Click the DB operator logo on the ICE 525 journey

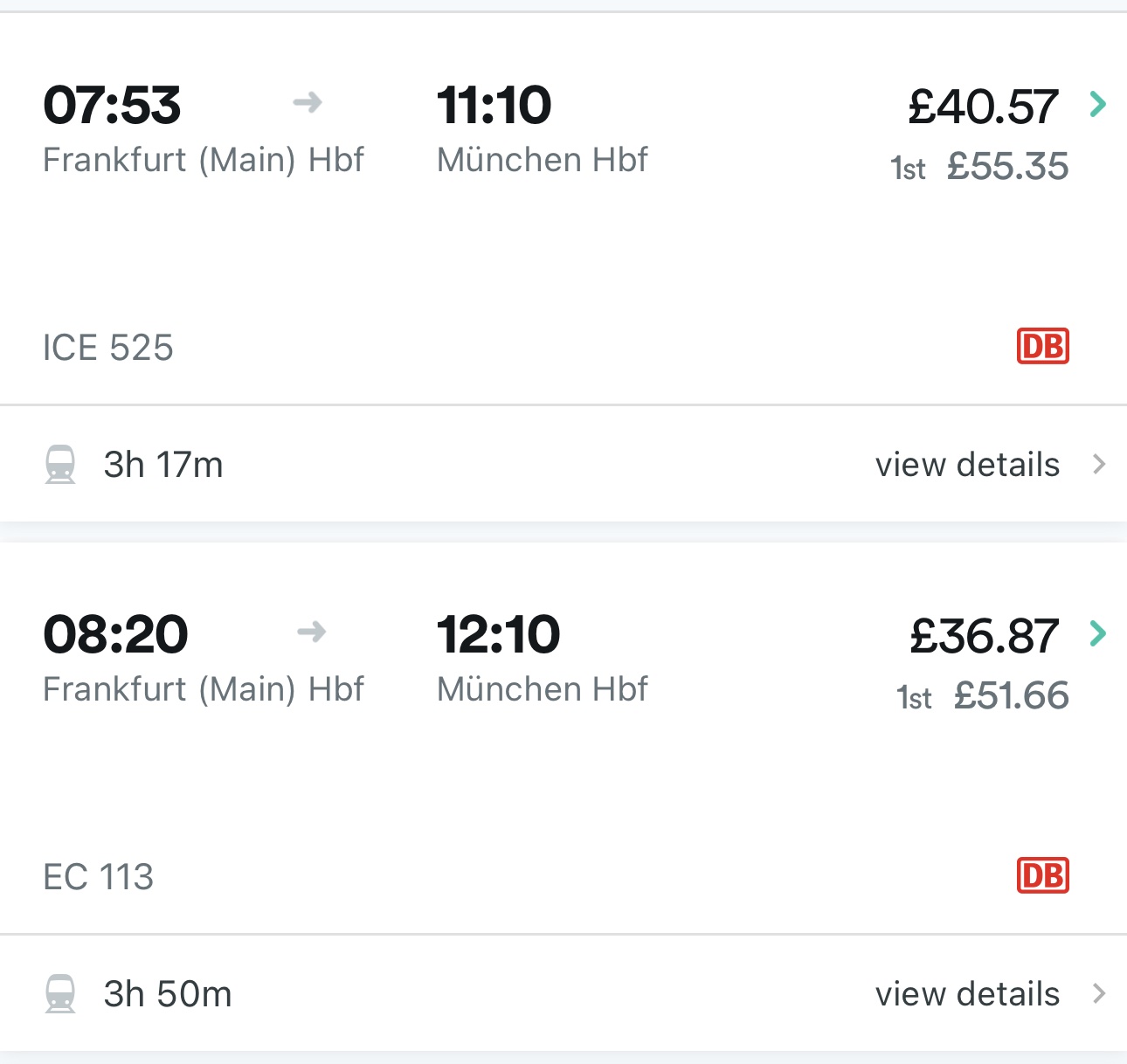click(1043, 346)
